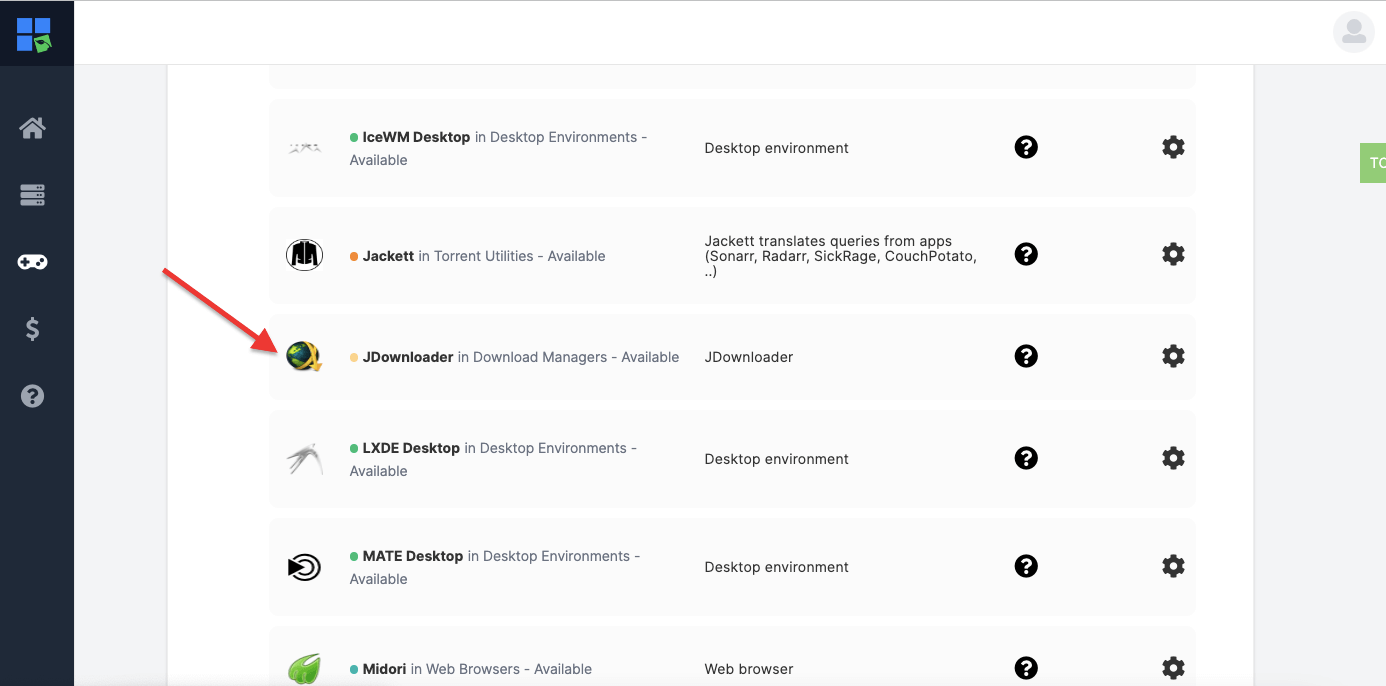1386x686 pixels.
Task: Click the sidebar help question mark icon
Action: click(33, 396)
